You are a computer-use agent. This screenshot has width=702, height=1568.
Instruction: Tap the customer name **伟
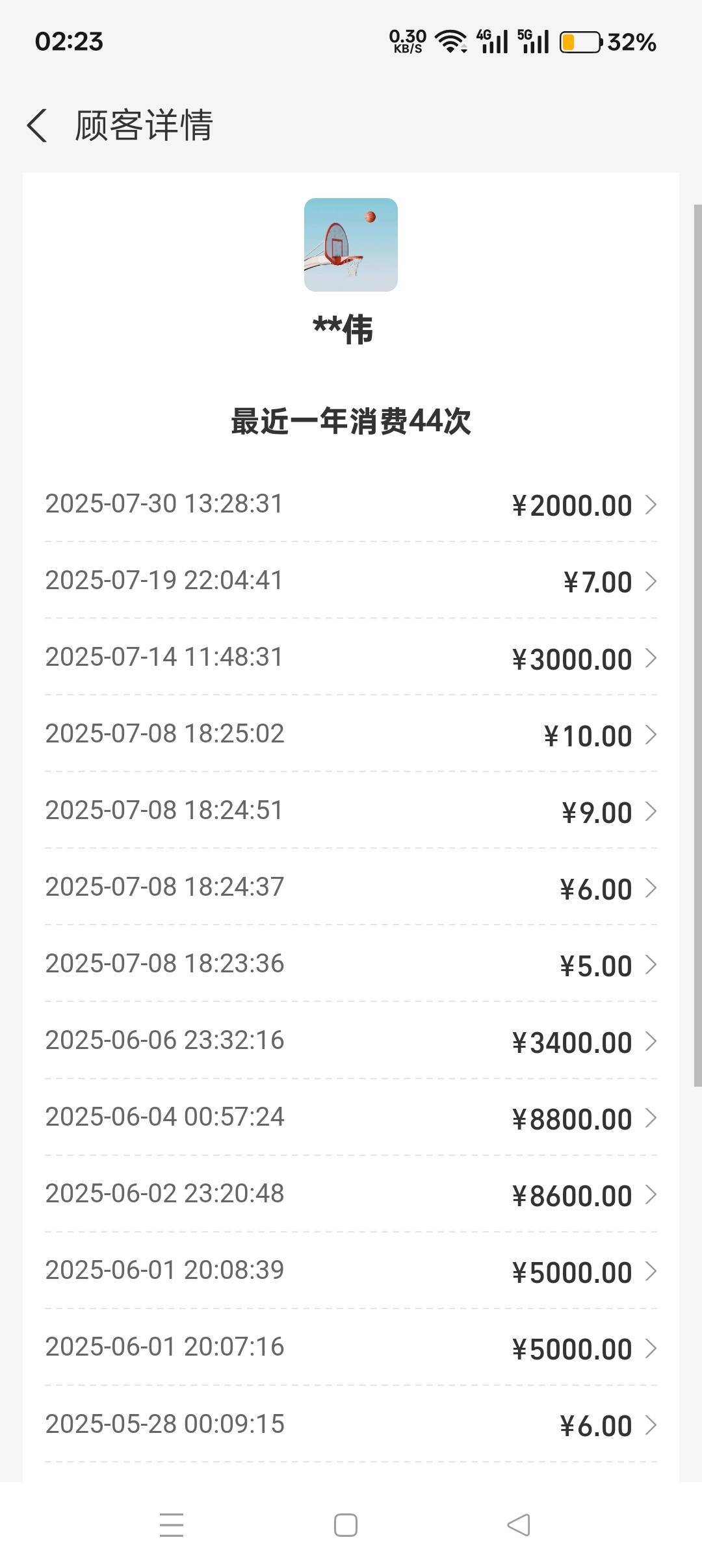tap(343, 329)
